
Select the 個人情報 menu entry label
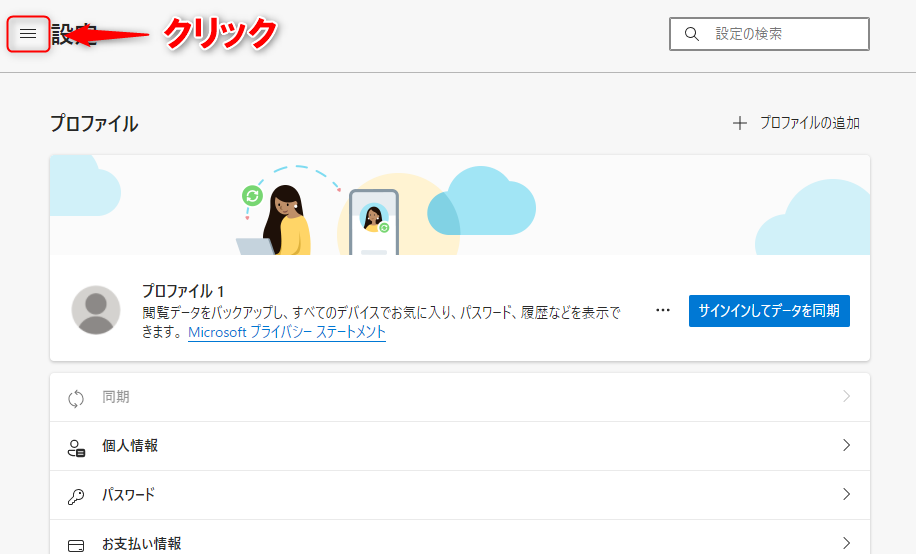coord(130,446)
